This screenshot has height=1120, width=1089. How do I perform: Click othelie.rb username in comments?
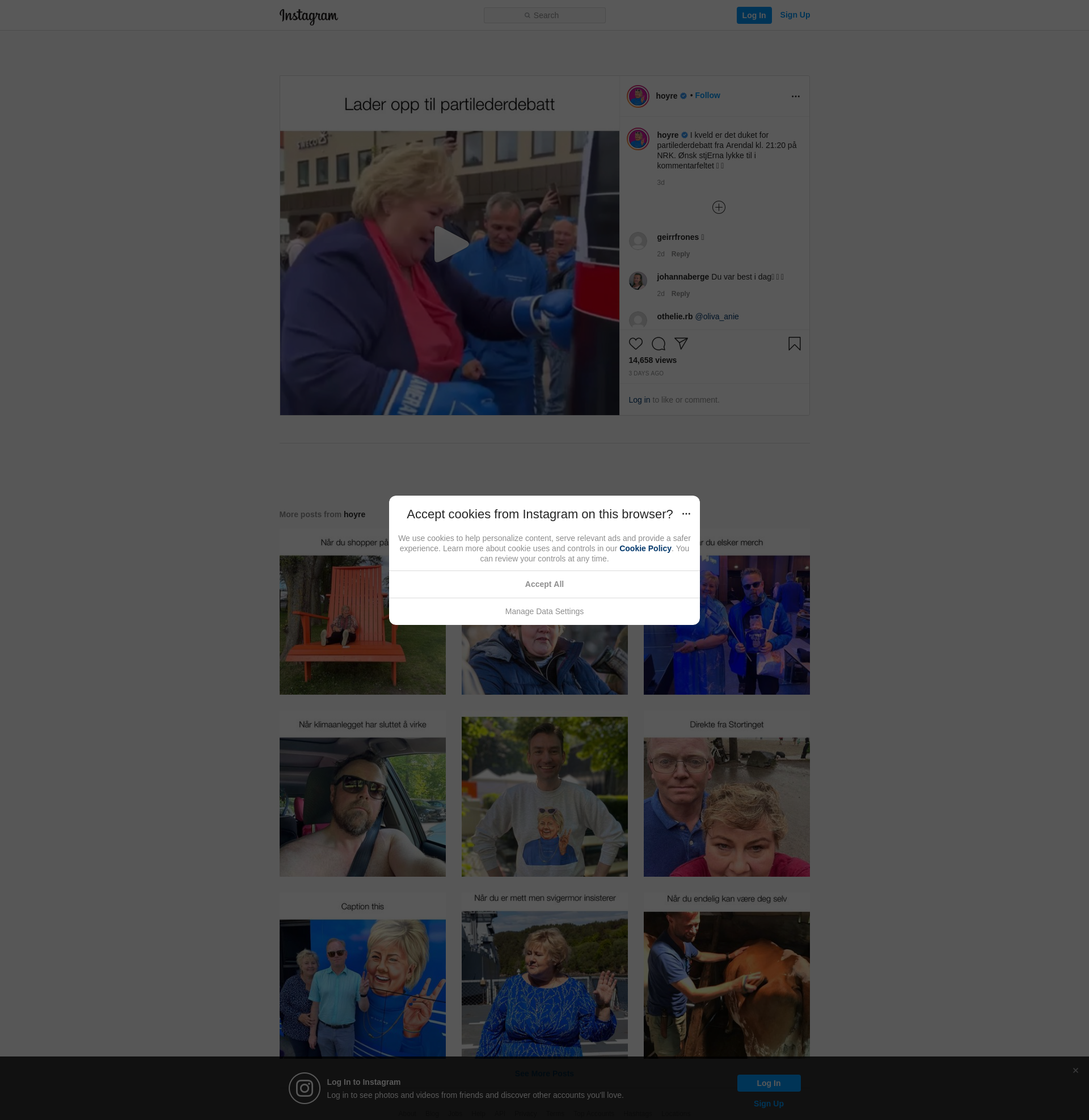pyautogui.click(x=674, y=317)
